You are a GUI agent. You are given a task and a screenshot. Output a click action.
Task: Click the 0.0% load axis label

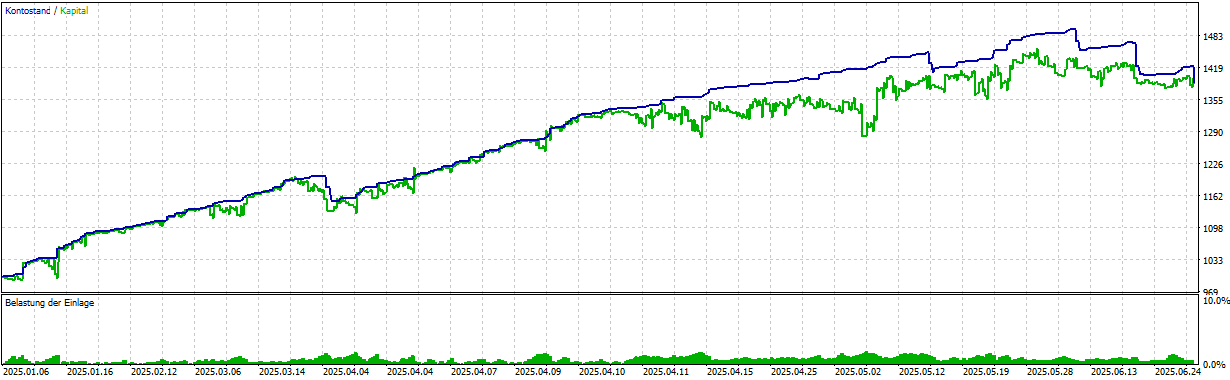click(x=1214, y=364)
